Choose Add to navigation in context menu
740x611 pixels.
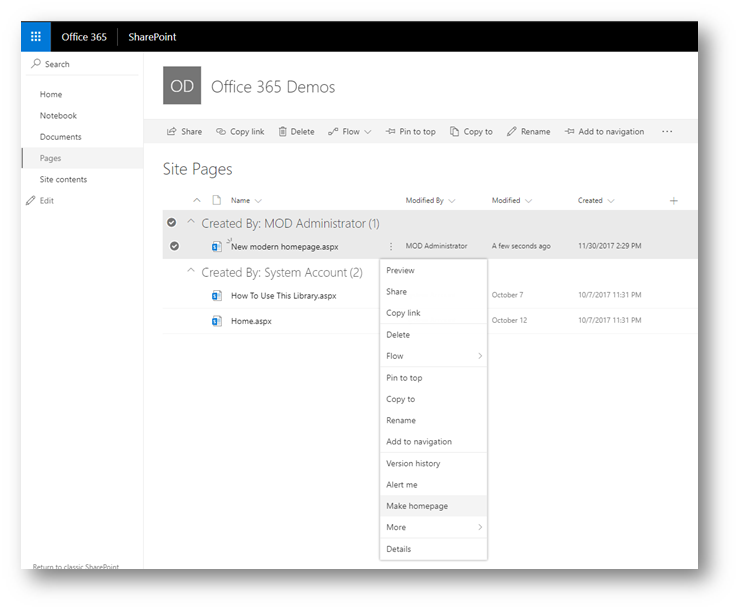pos(433,441)
